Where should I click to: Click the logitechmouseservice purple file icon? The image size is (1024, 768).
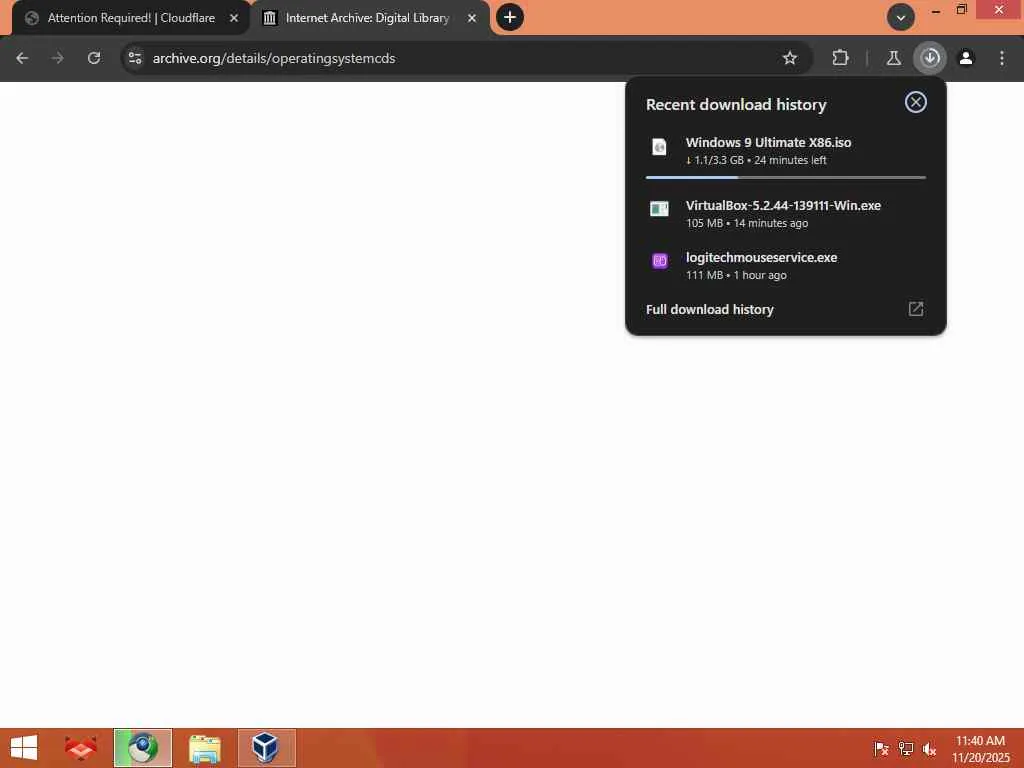(660, 261)
